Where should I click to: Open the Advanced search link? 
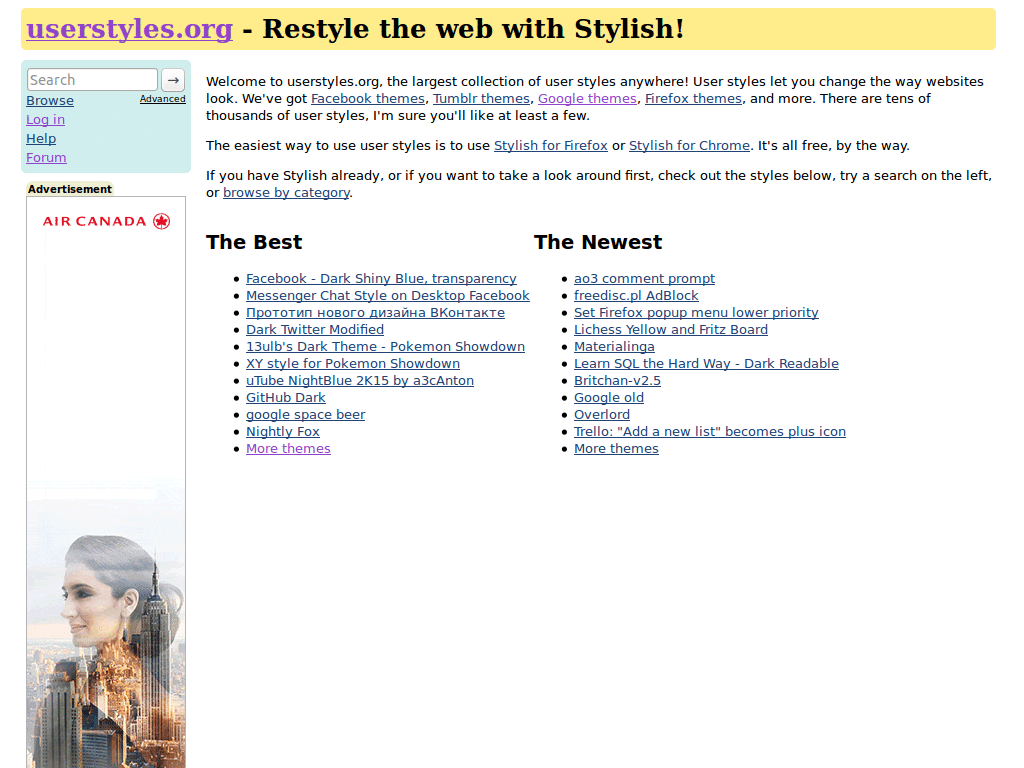point(163,99)
